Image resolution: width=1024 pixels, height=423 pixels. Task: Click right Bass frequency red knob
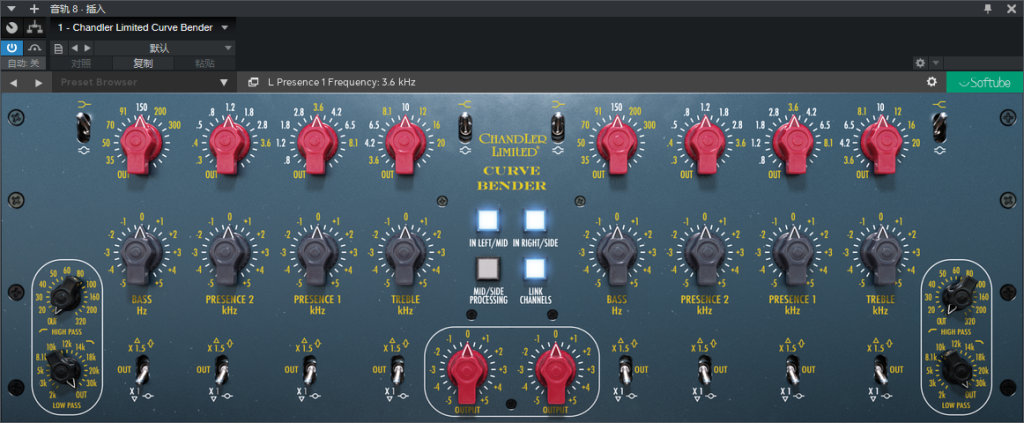[x=616, y=144]
